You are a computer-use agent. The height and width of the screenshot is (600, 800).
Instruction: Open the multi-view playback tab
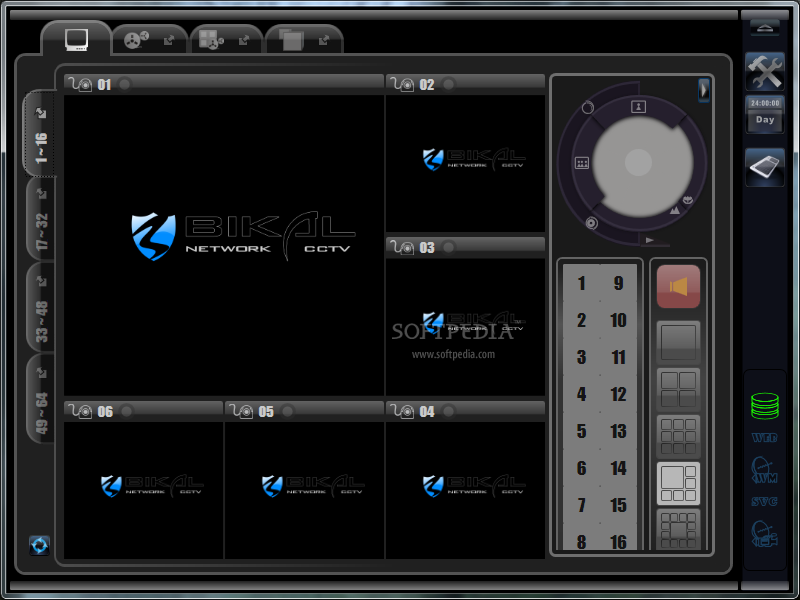pyautogui.click(x=211, y=39)
